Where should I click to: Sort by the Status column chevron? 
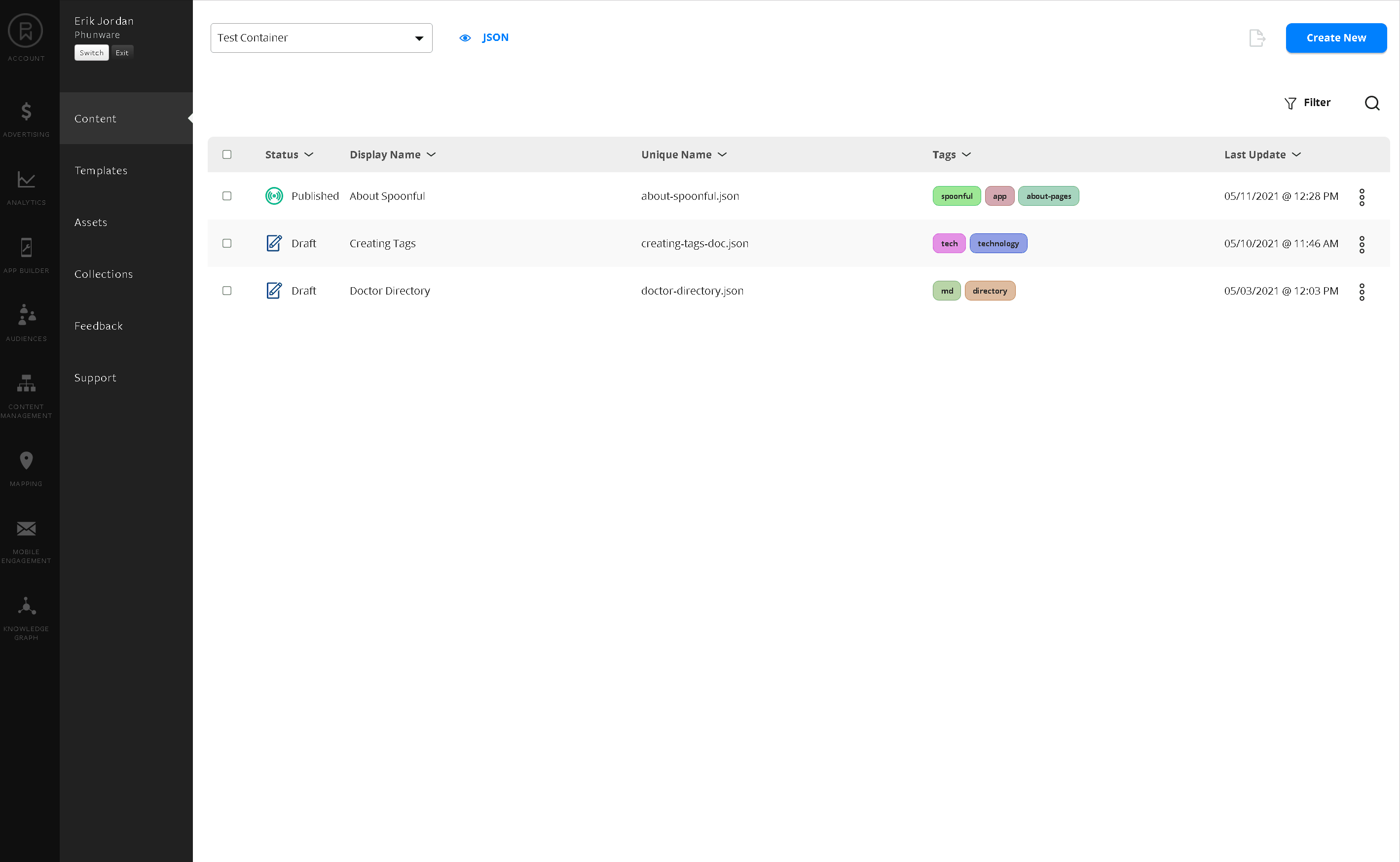(309, 154)
